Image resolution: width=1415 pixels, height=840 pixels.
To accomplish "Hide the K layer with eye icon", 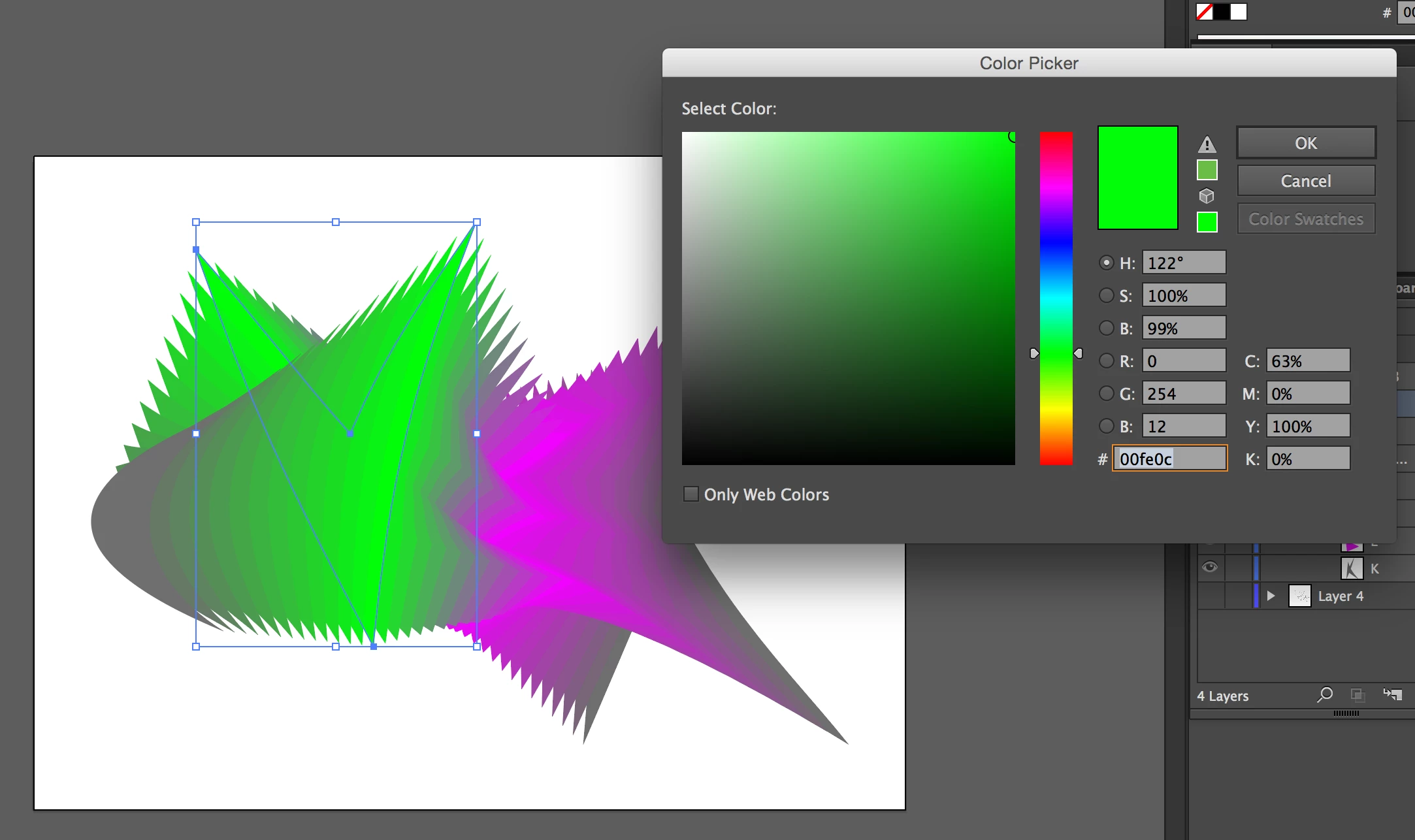I will click(x=1210, y=567).
